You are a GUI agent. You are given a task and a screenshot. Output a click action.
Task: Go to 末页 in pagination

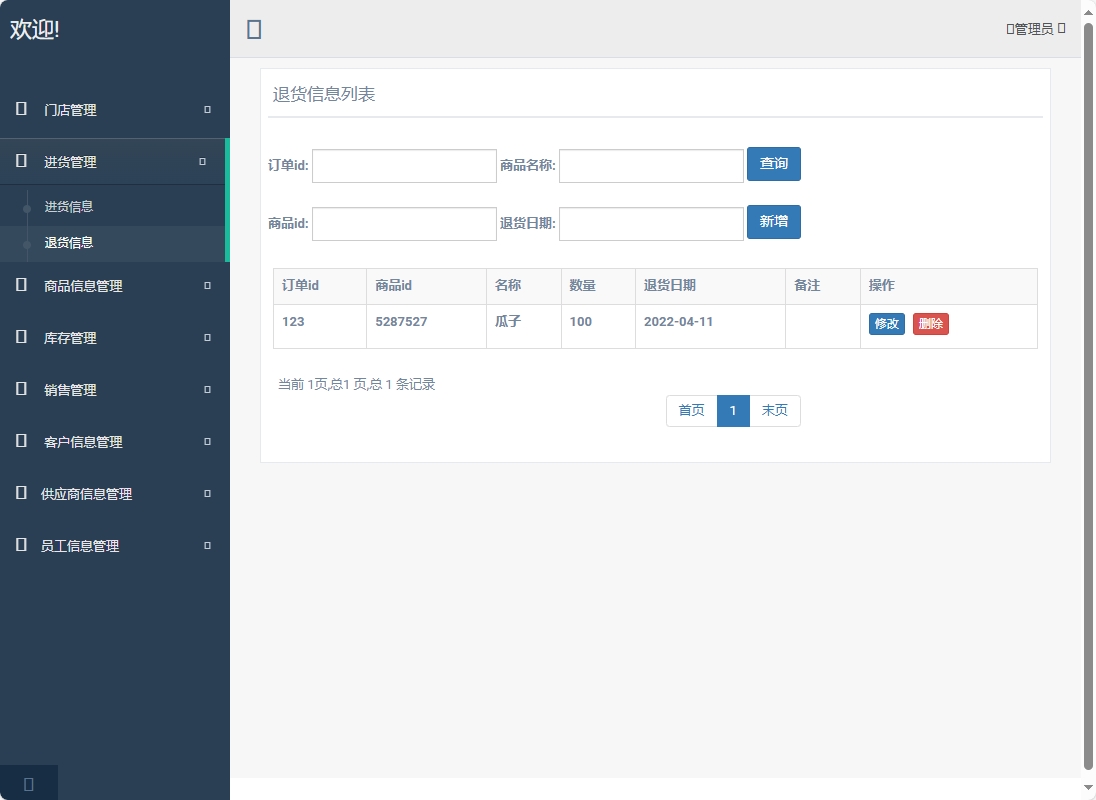pyautogui.click(x=775, y=410)
